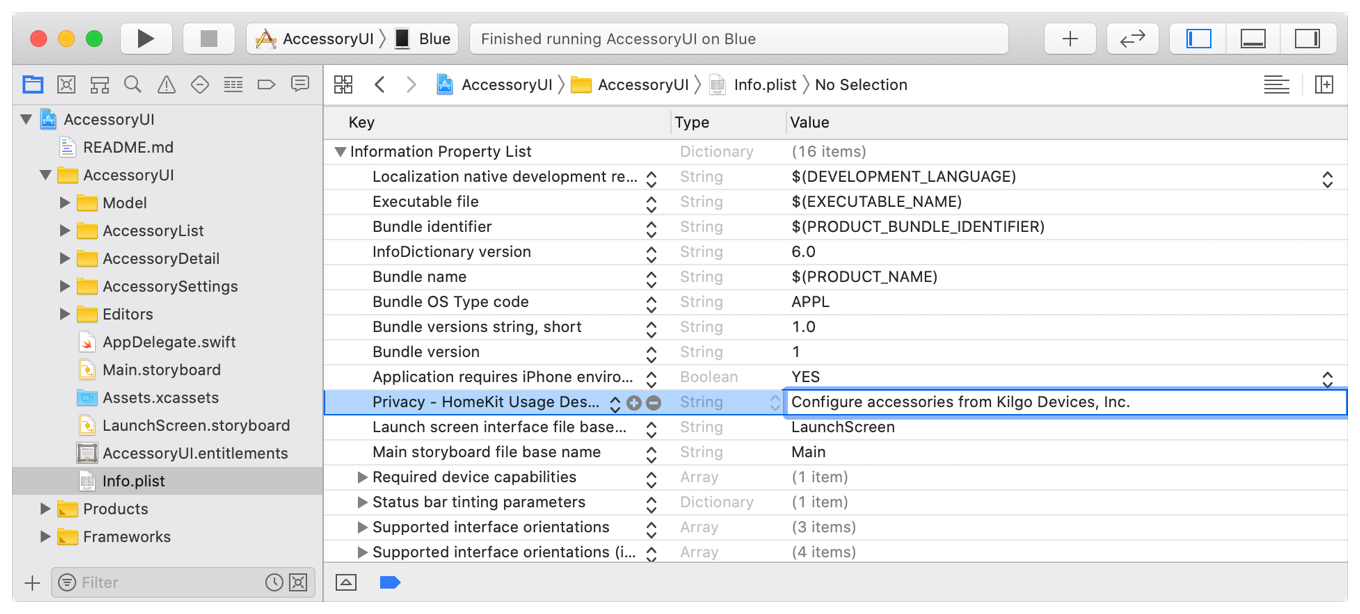Expand Required device capabilities array
This screenshot has width=1360, height=614.
pos(363,477)
